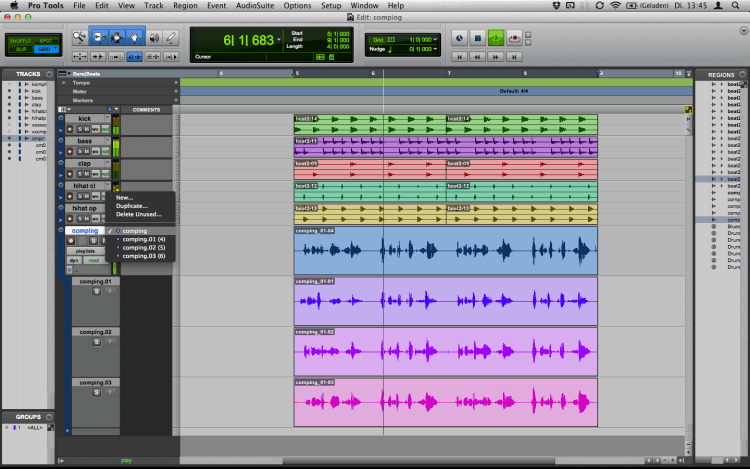
Task: Mute the bass track
Action: pyautogui.click(x=87, y=152)
